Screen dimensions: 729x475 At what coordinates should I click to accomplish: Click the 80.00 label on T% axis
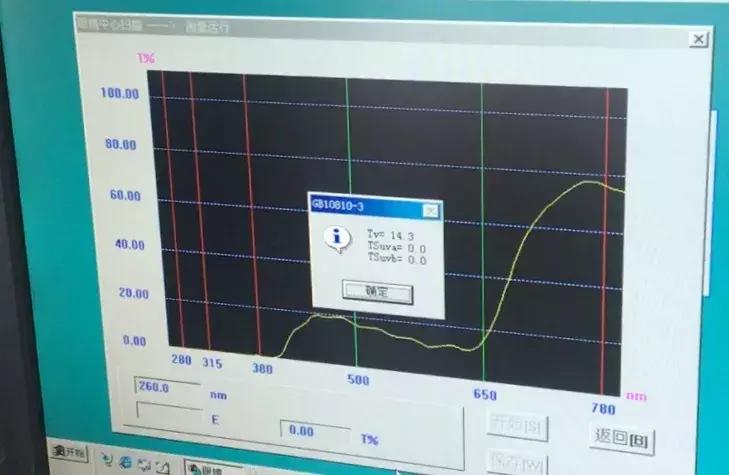pyautogui.click(x=121, y=145)
